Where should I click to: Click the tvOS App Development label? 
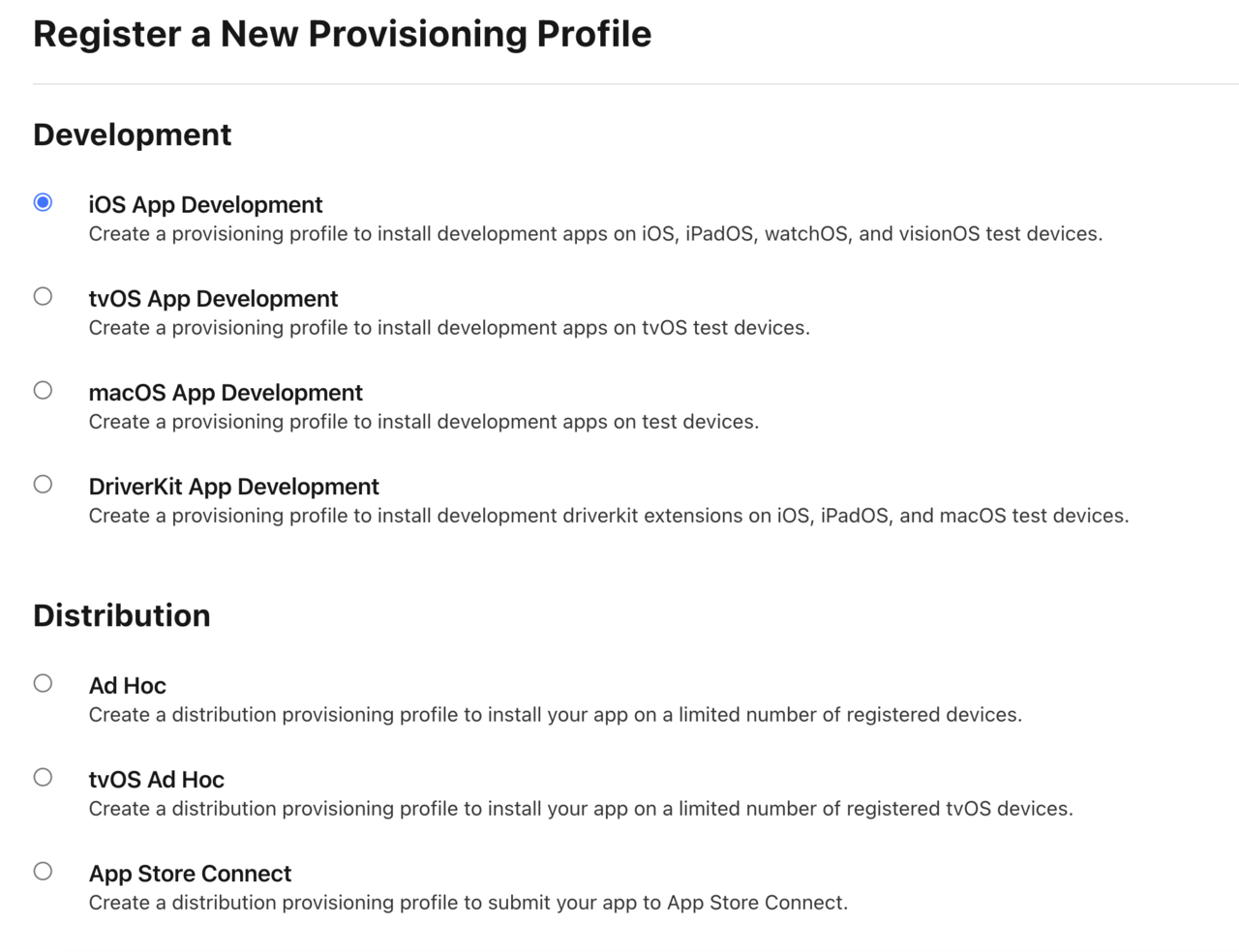coord(213,299)
